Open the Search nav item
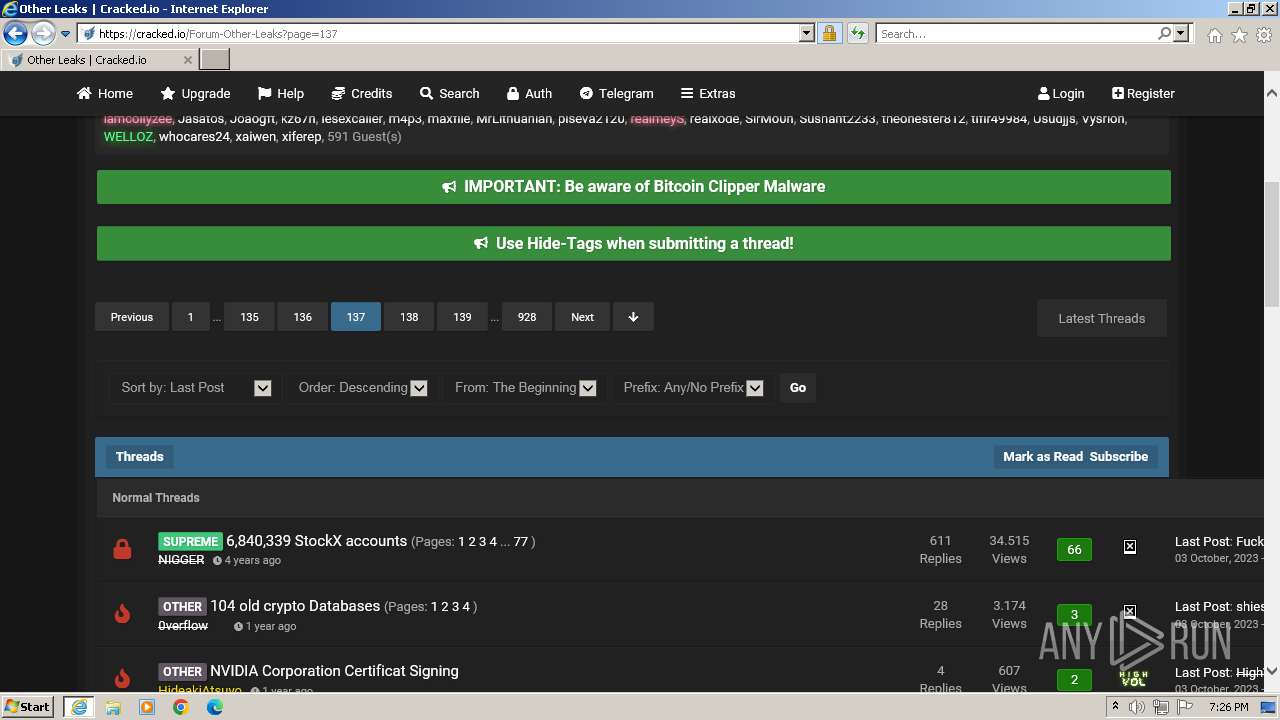This screenshot has width=1280, height=720. [449, 93]
